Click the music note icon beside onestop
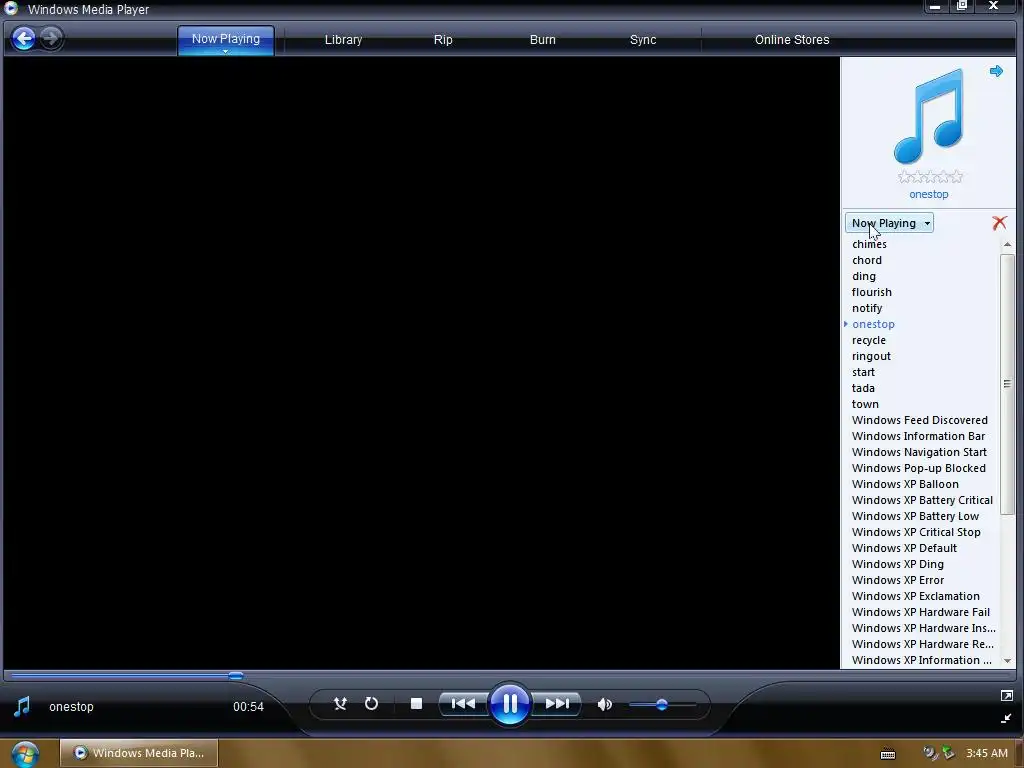This screenshot has width=1024, height=768. pyautogui.click(x=22, y=707)
